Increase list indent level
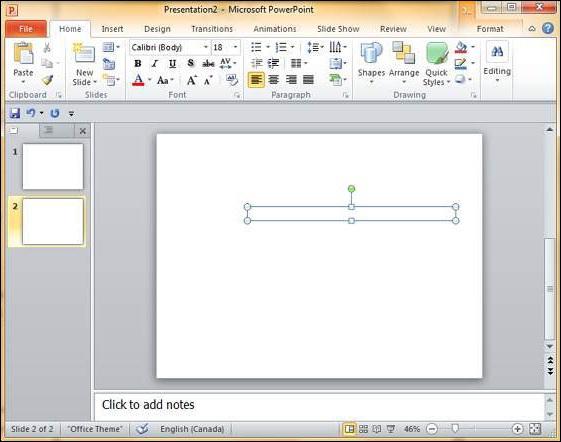Image resolution: width=561 pixels, height=442 pixels. point(274,63)
